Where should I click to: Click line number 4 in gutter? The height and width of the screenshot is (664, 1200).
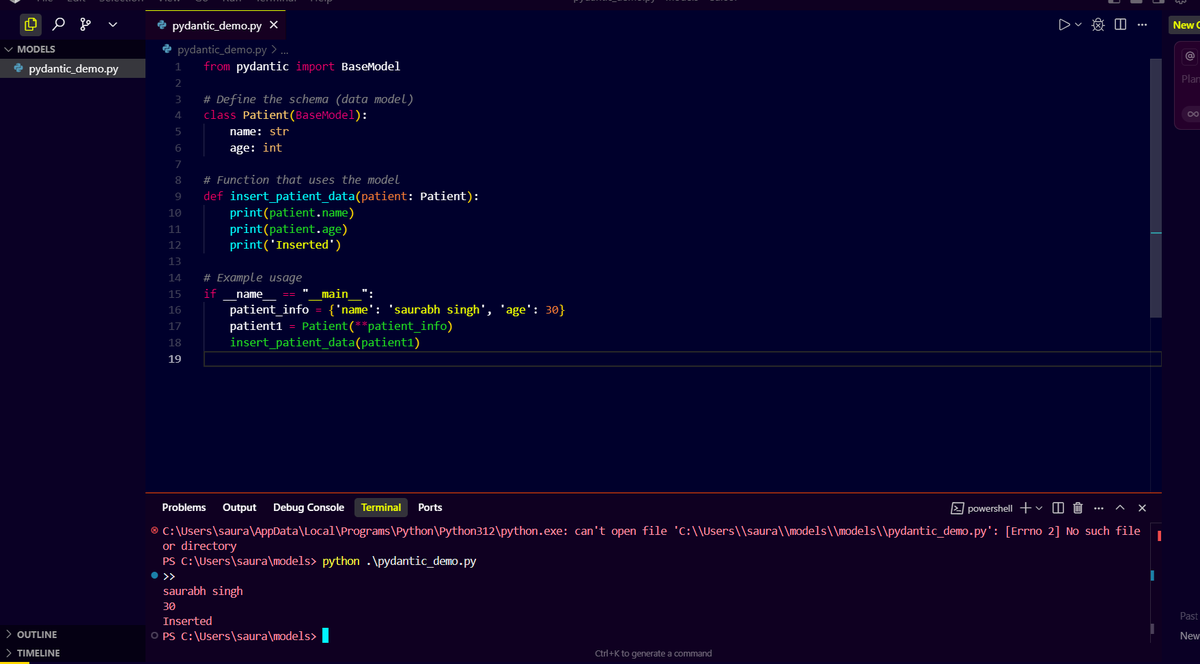coord(176,115)
